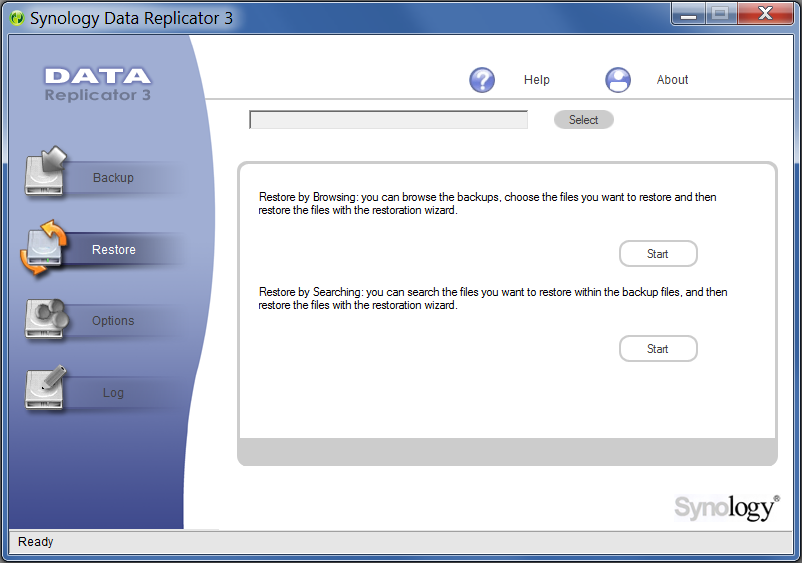
Task: Click the Log drive icon with pencil
Action: pyautogui.click(x=45, y=388)
